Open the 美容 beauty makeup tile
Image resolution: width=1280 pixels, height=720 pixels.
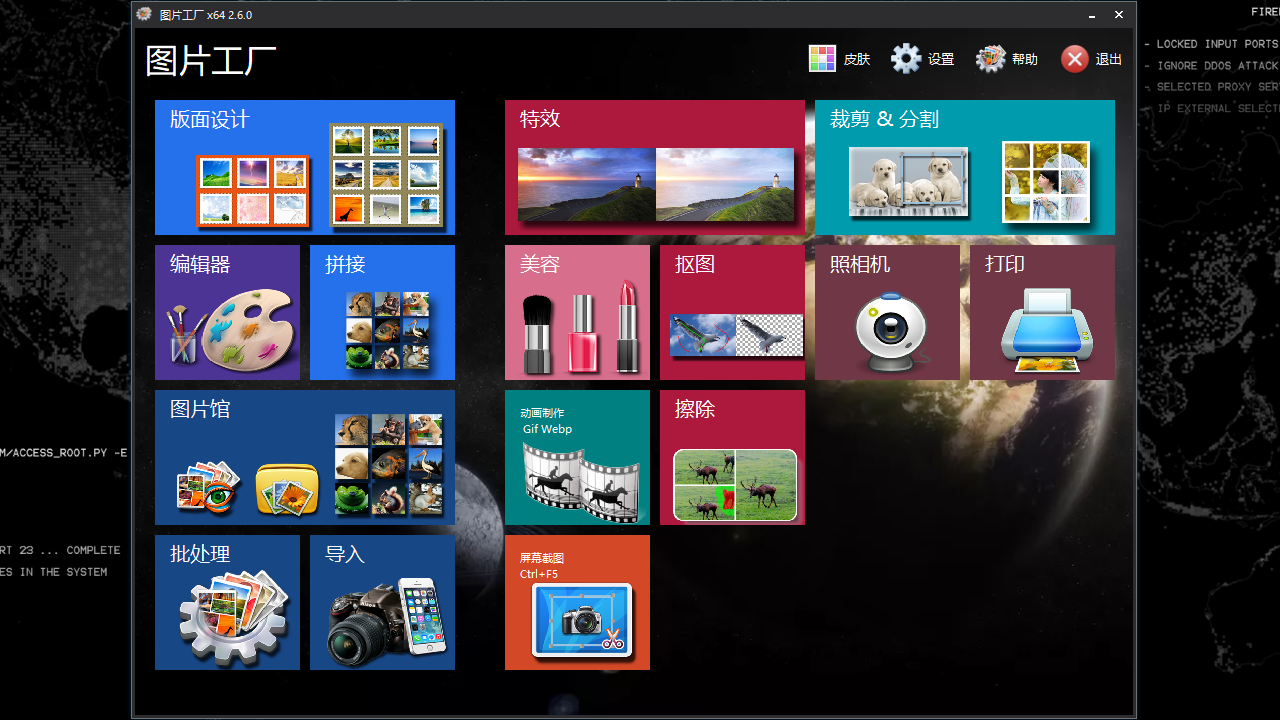[x=577, y=312]
